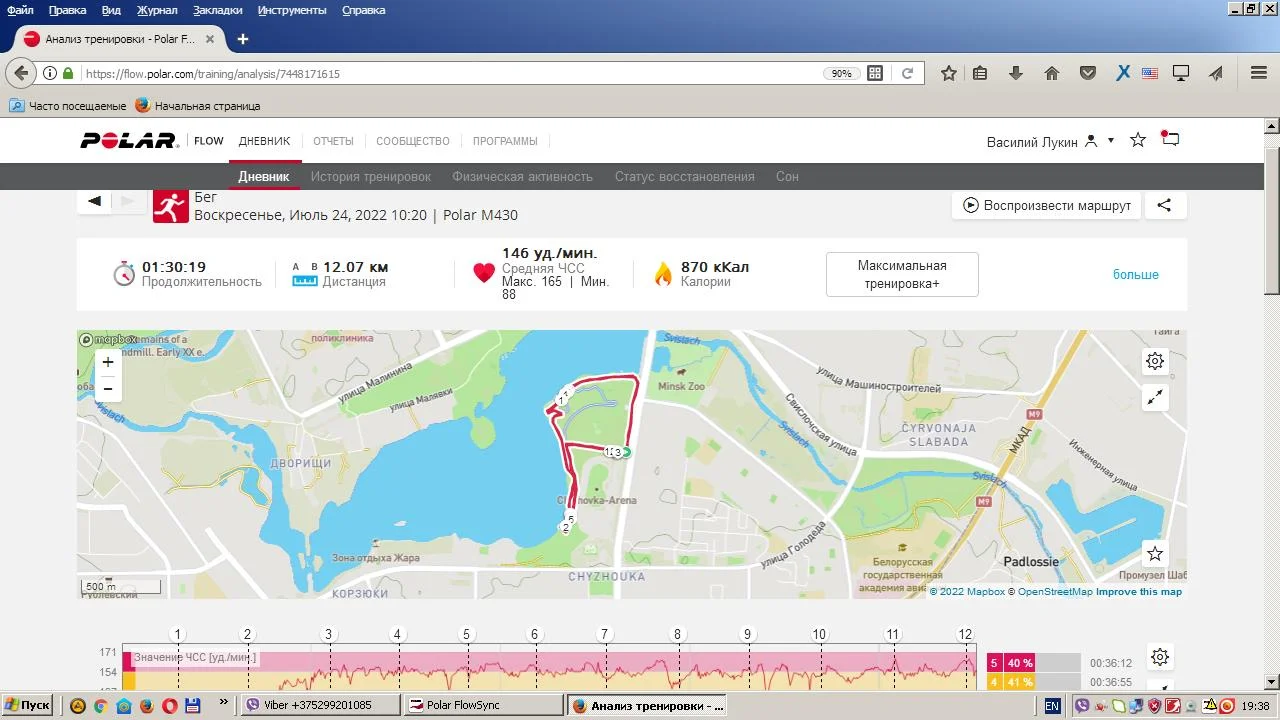This screenshot has width=1280, height=720.
Task: Click the monitor screen toolbar icon
Action: click(1181, 73)
